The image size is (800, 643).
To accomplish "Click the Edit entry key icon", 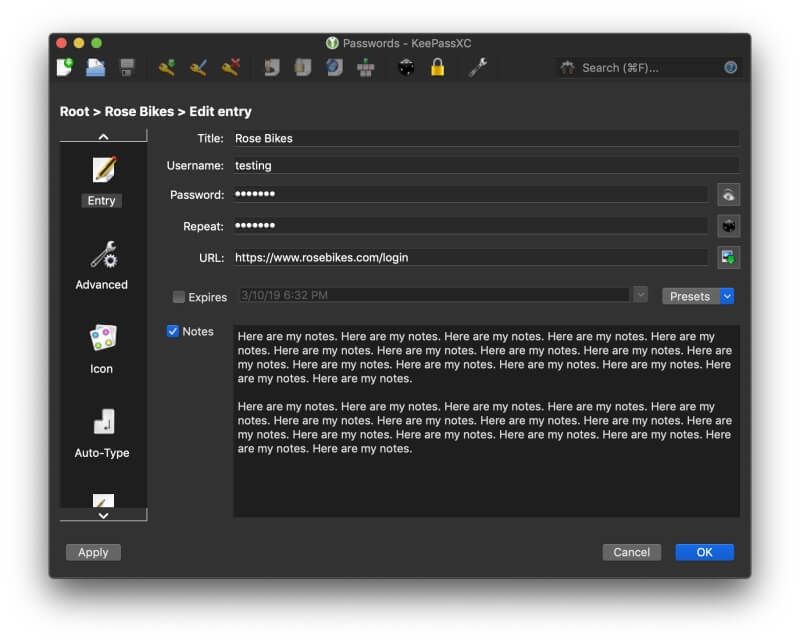I will pyautogui.click(x=198, y=67).
